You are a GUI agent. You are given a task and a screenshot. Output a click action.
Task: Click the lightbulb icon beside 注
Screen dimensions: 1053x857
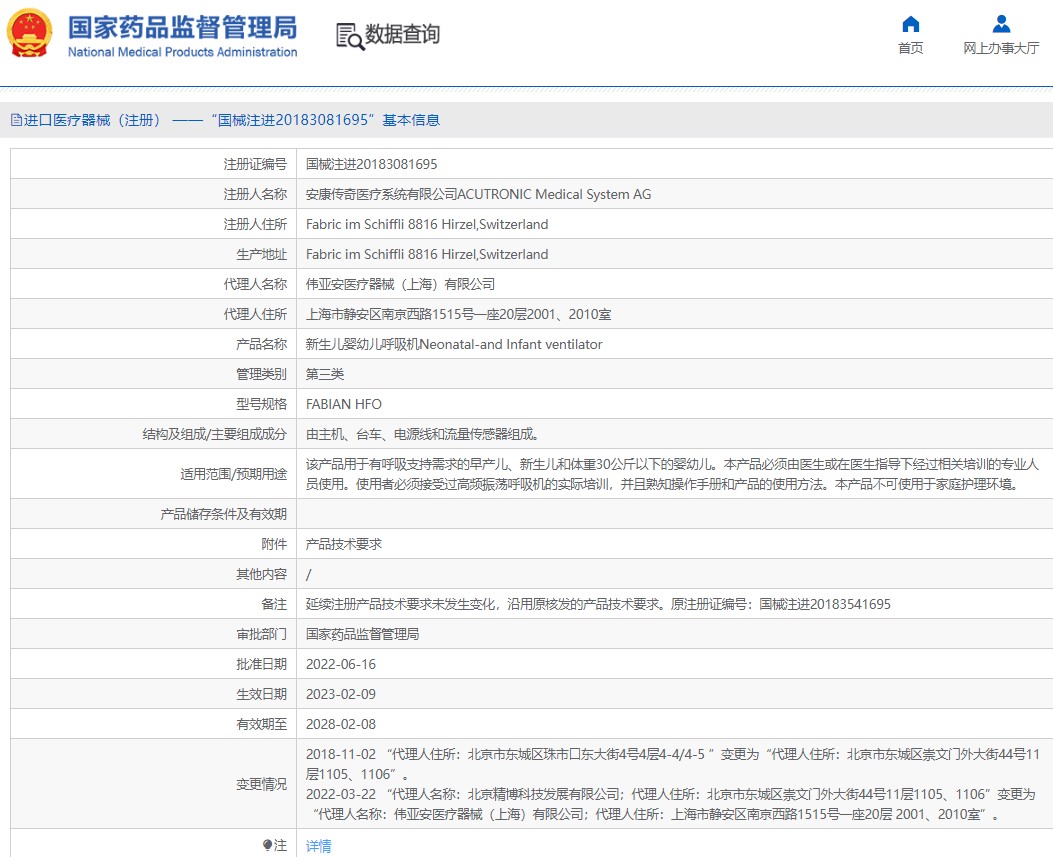pos(267,846)
